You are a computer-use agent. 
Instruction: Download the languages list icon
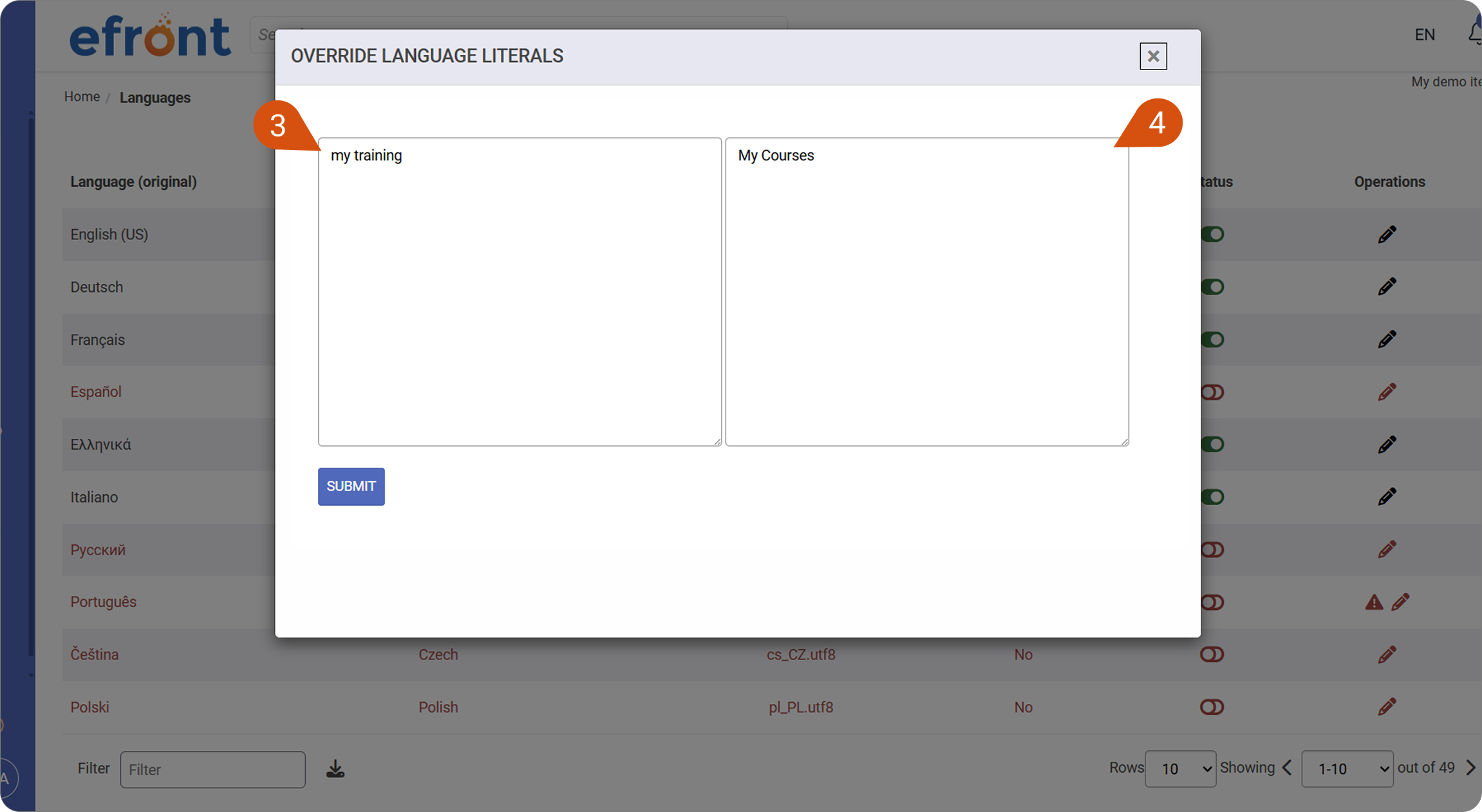335,769
